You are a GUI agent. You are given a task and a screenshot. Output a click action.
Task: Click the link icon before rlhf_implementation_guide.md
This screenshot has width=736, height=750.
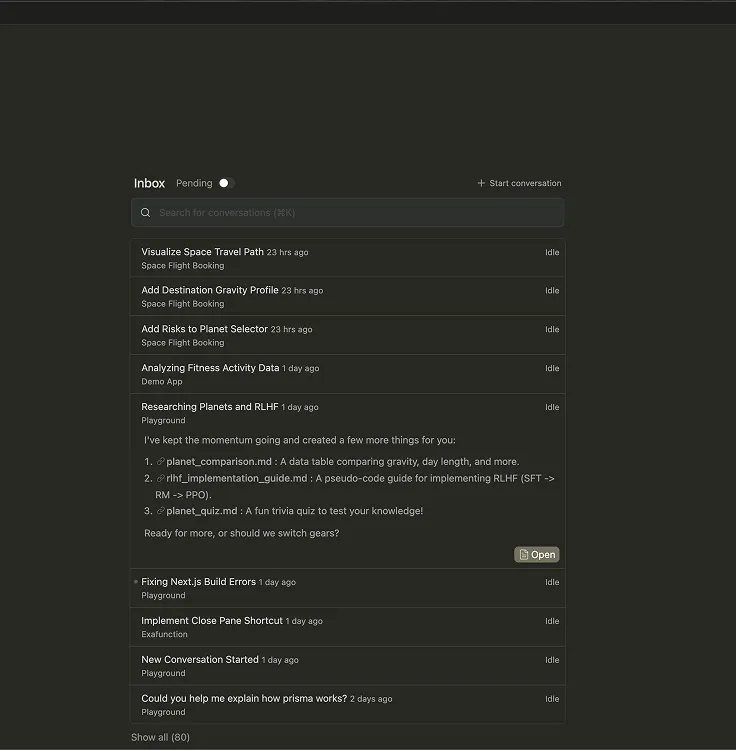point(161,479)
